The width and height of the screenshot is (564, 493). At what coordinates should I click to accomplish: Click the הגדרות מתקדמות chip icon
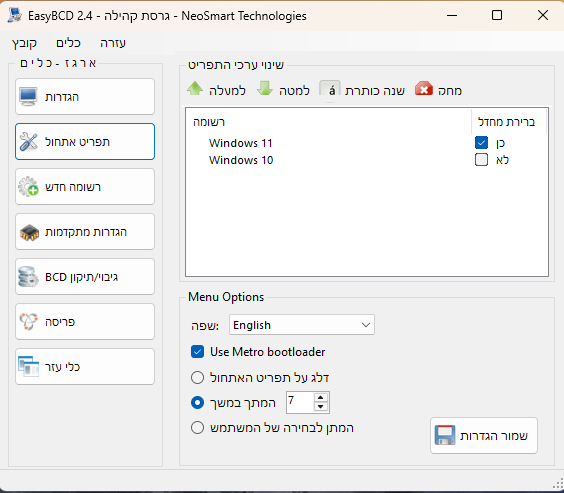coord(29,232)
